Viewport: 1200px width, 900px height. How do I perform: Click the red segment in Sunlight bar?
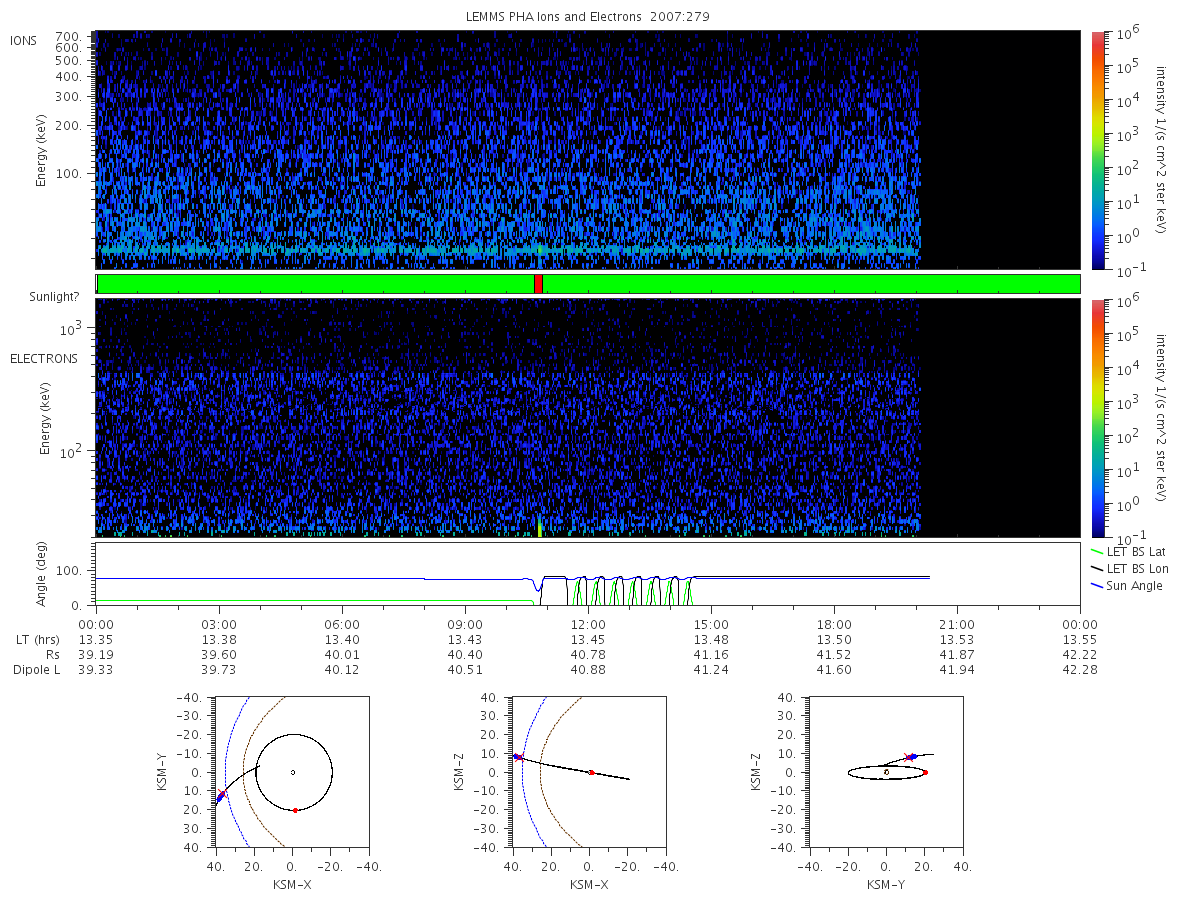[538, 284]
